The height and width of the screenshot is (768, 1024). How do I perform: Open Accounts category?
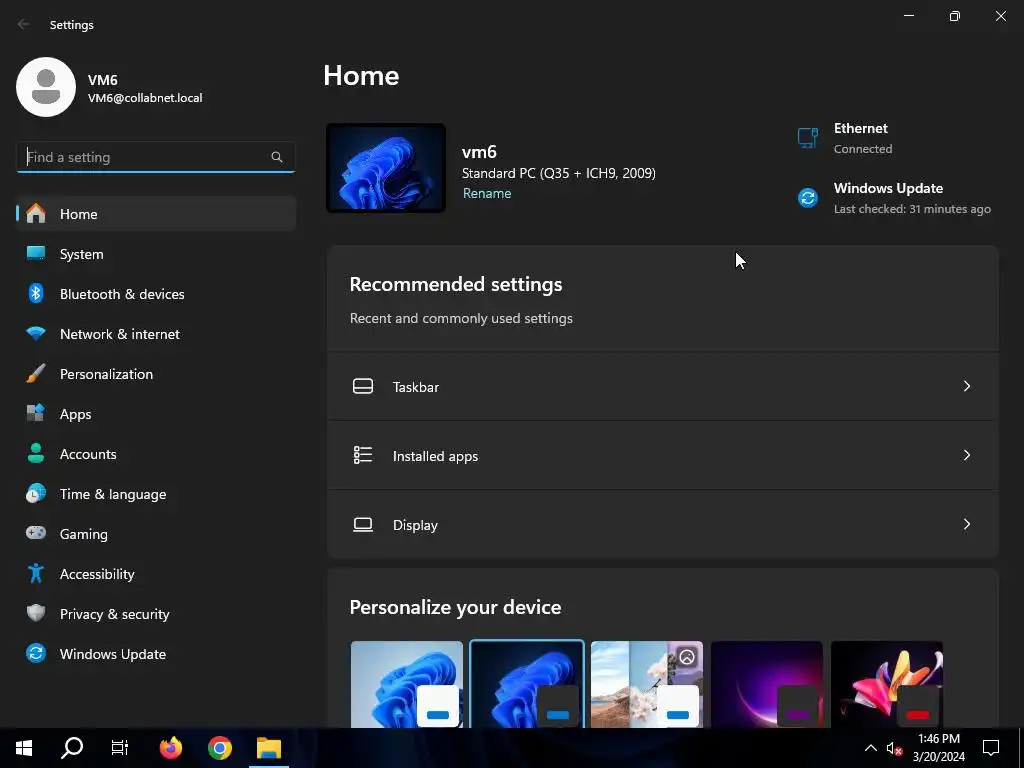(x=156, y=454)
